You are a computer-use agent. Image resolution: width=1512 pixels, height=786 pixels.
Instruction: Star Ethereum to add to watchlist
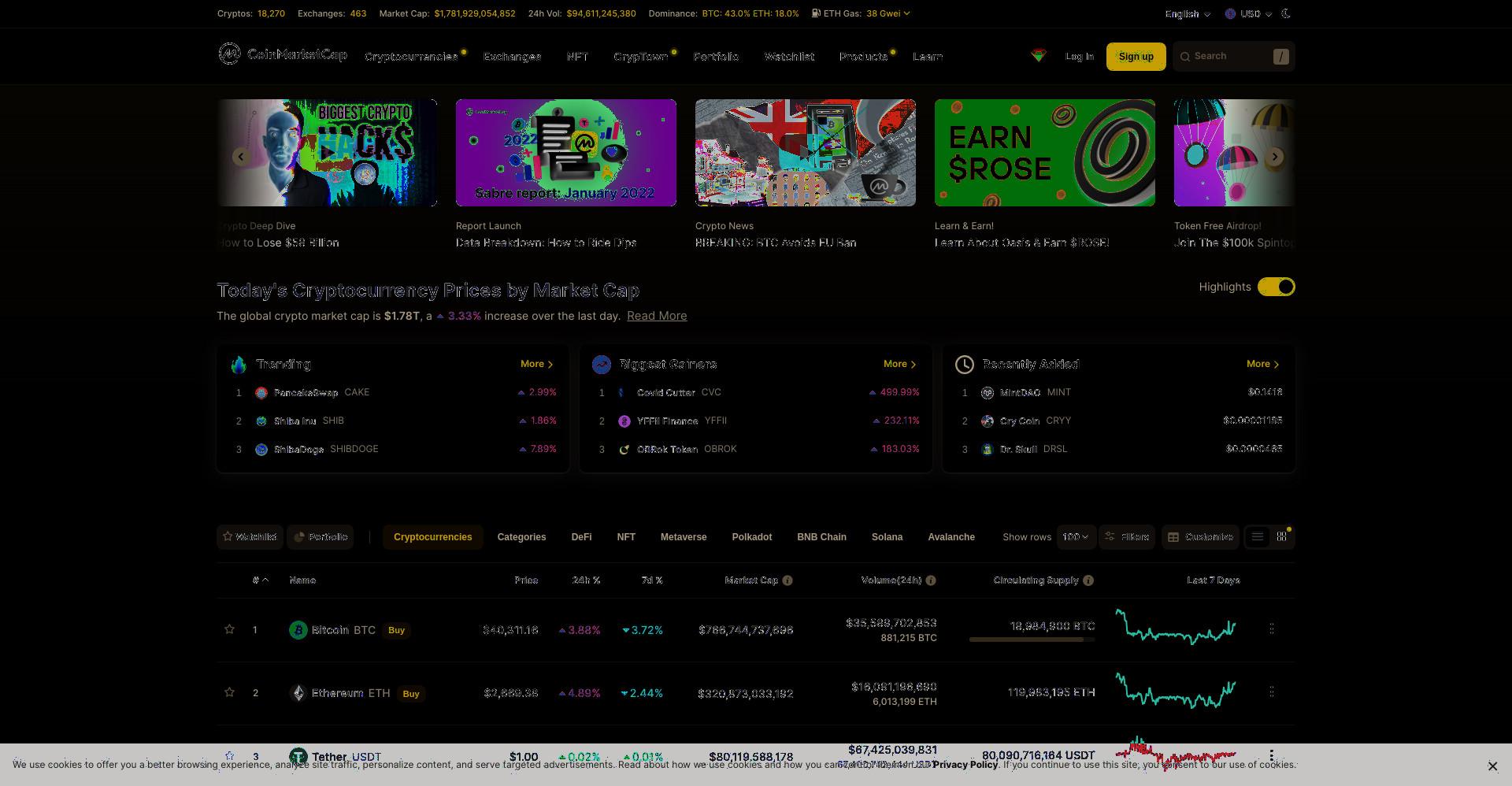tap(229, 692)
